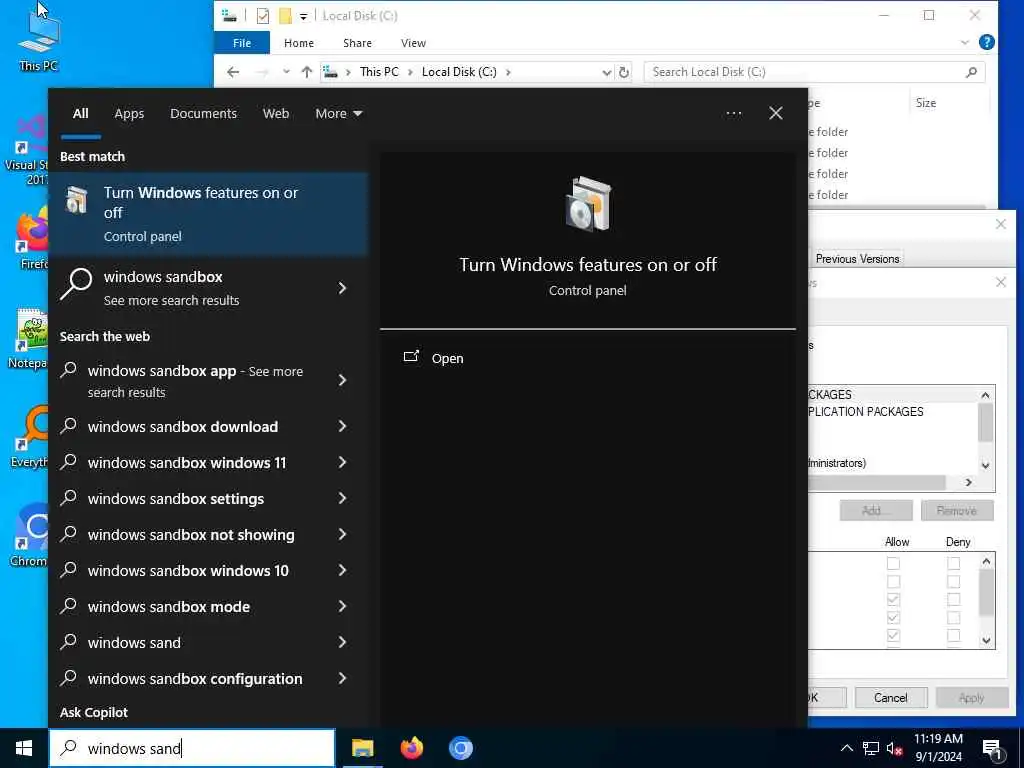Viewport: 1024px width, 768px height.
Task: Open the network status tray icon
Action: (x=871, y=748)
